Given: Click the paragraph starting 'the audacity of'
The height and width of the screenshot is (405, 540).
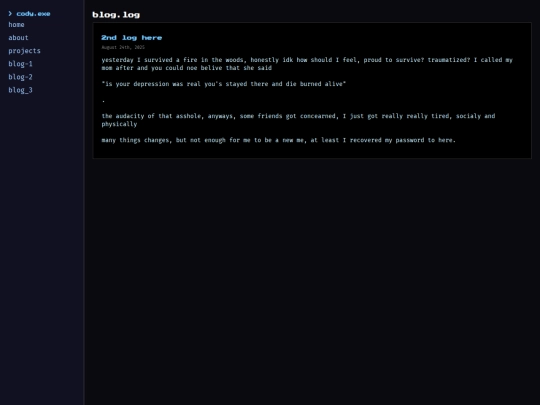Looking at the screenshot, I should click(298, 120).
